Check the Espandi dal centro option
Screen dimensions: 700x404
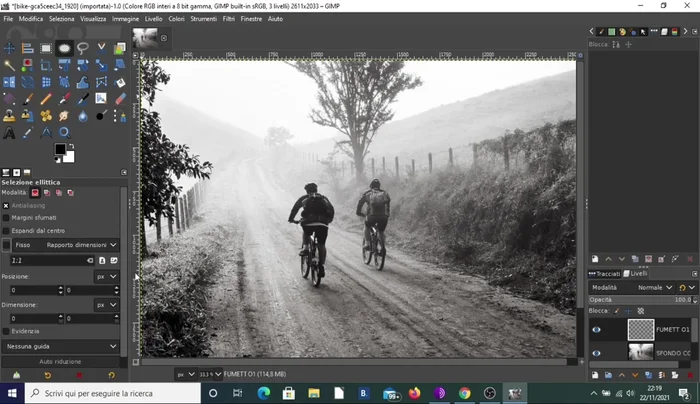point(6,230)
